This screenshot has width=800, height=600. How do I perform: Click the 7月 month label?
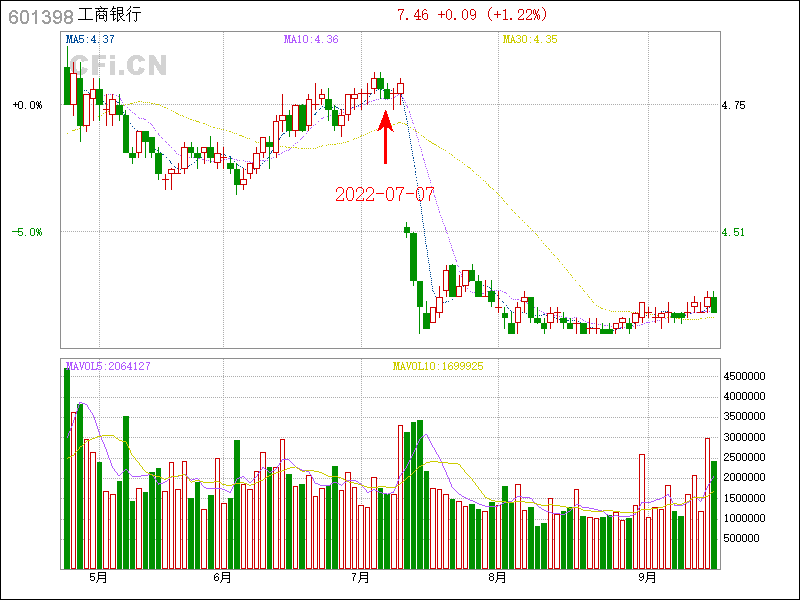361,578
